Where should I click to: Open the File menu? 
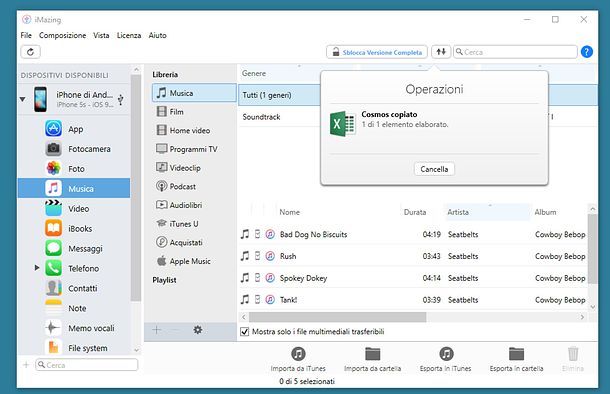coord(26,35)
